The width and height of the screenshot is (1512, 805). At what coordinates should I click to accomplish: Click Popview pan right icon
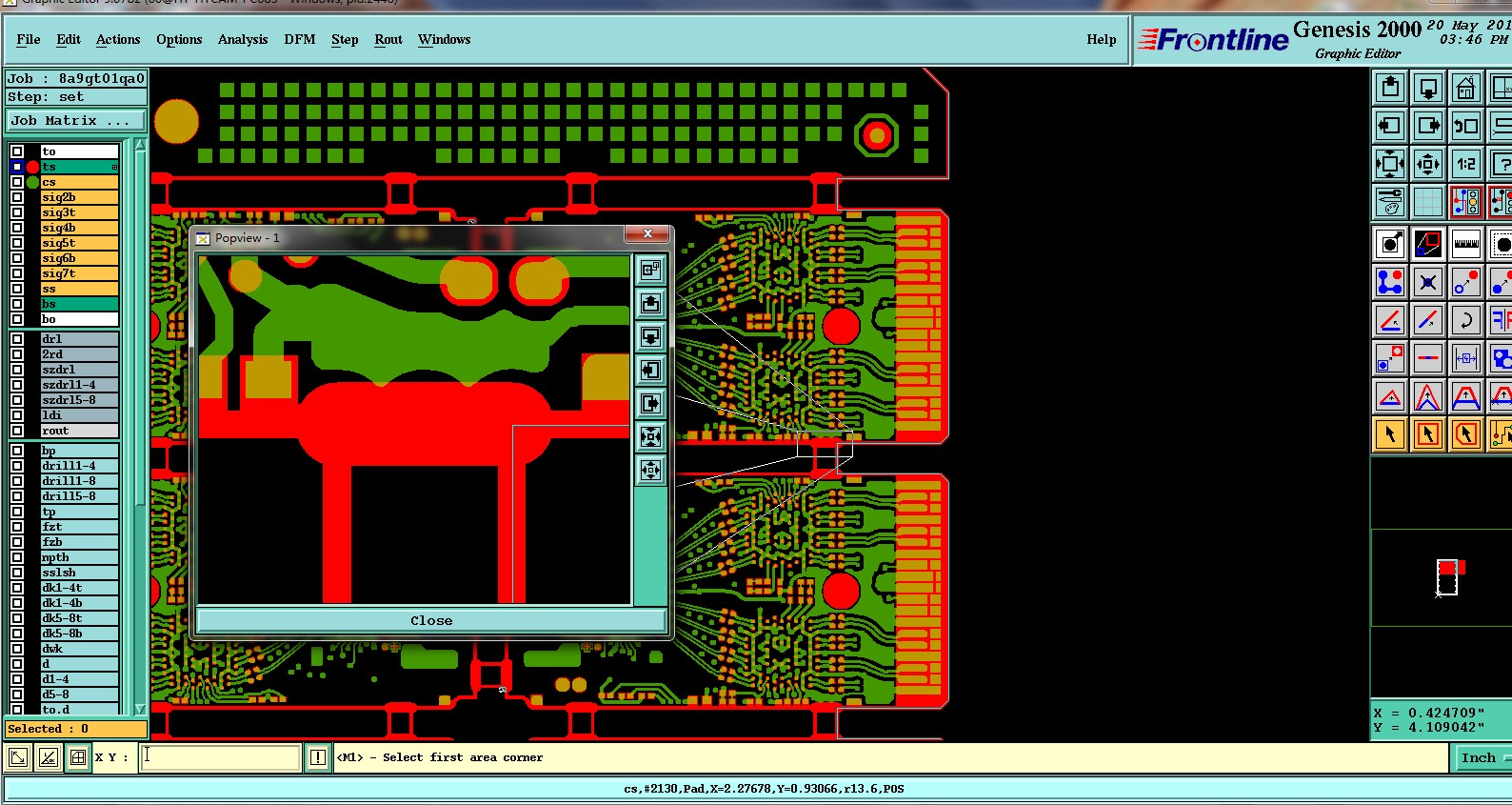point(650,403)
